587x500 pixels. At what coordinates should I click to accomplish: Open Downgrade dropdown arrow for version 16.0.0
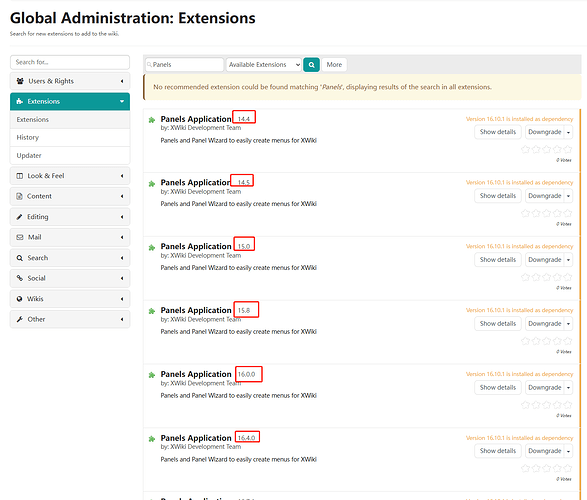[568, 387]
